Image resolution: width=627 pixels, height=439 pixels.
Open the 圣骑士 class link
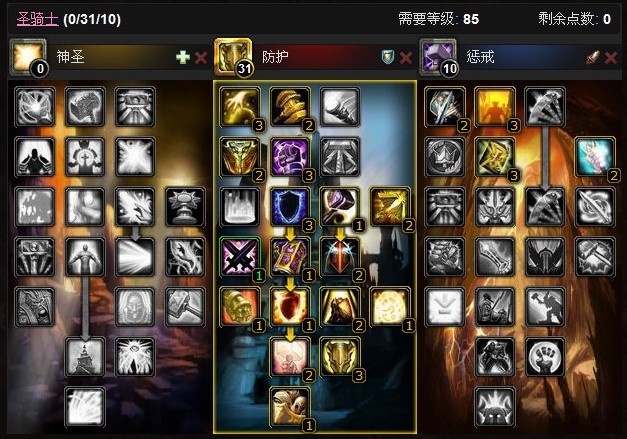click(x=38, y=19)
